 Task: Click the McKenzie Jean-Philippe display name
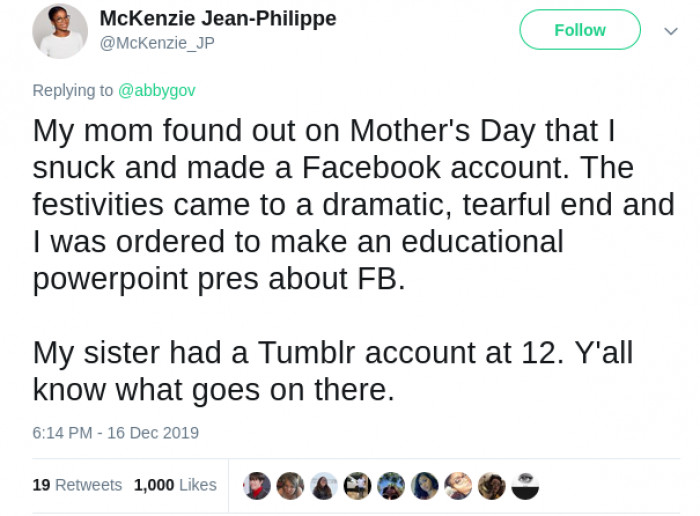click(x=218, y=19)
